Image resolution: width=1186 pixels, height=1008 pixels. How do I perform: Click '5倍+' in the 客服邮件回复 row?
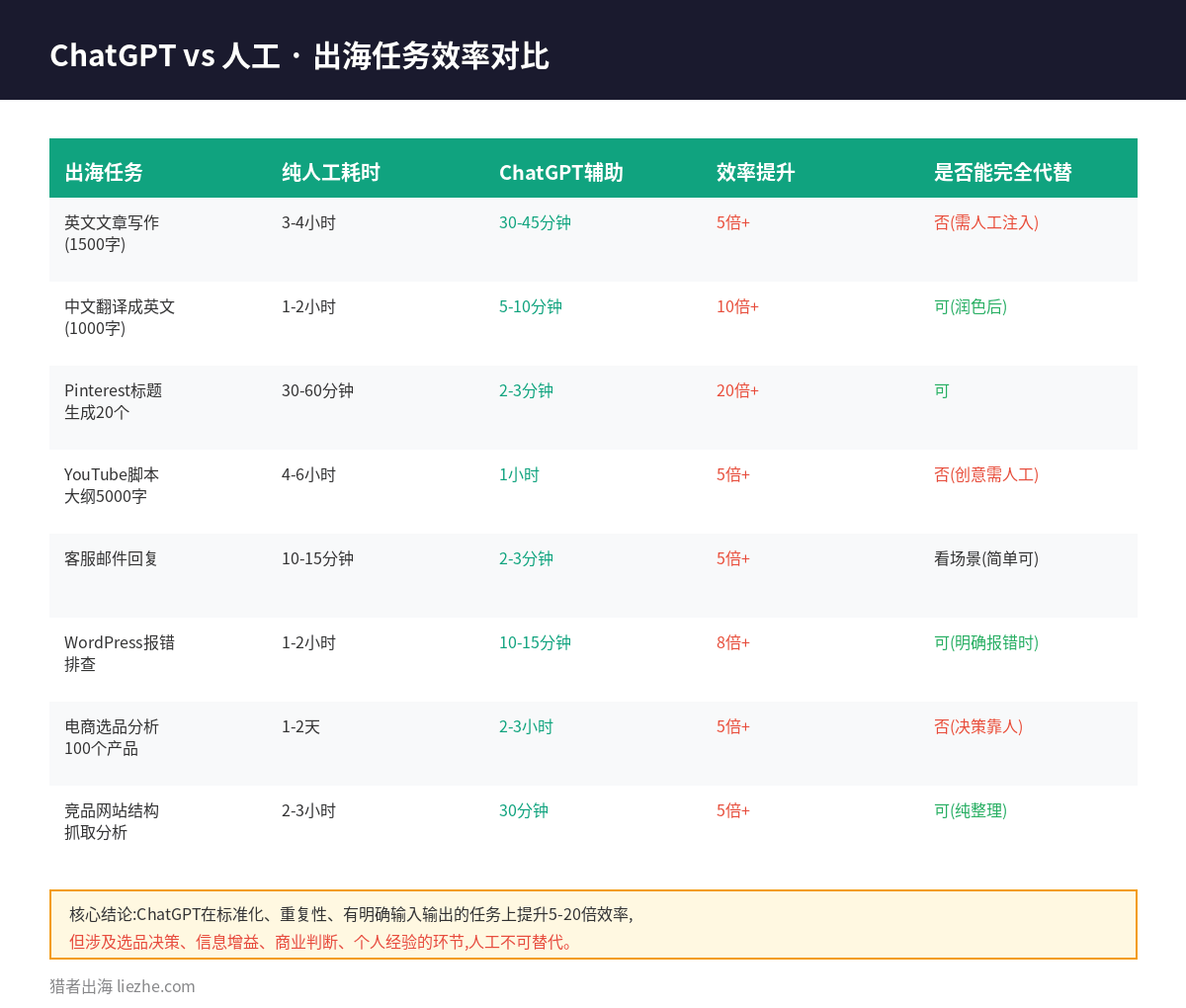733,558
